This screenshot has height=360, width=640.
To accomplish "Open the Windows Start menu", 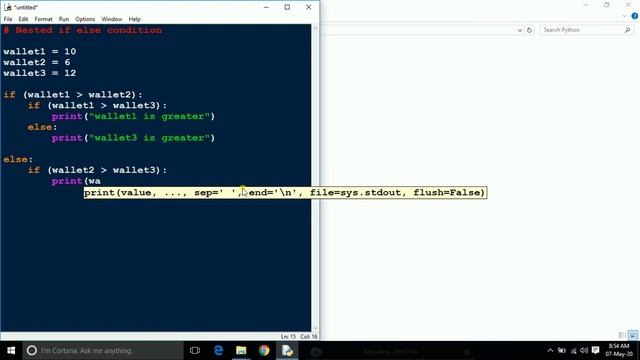I will 11,351.
